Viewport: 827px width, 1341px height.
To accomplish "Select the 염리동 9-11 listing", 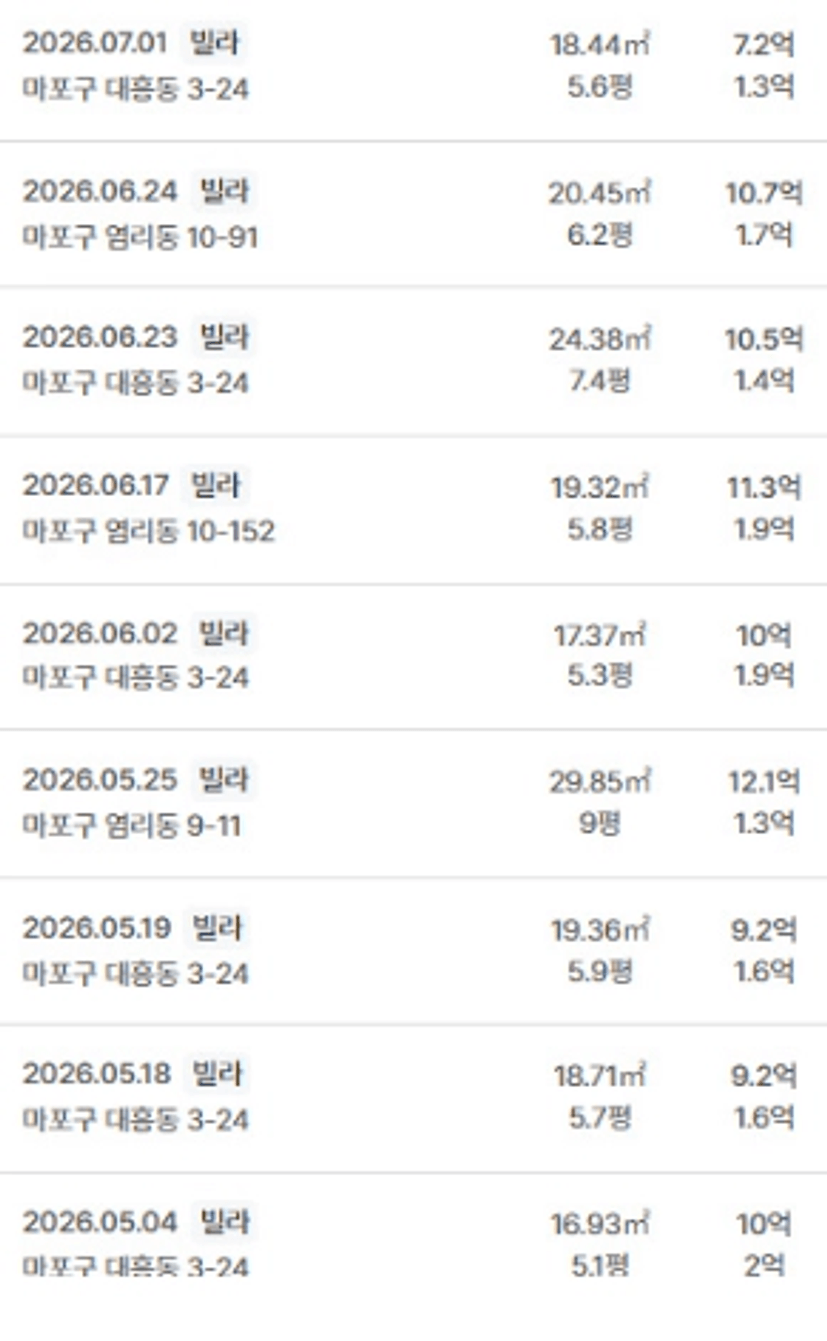I will pos(413,804).
